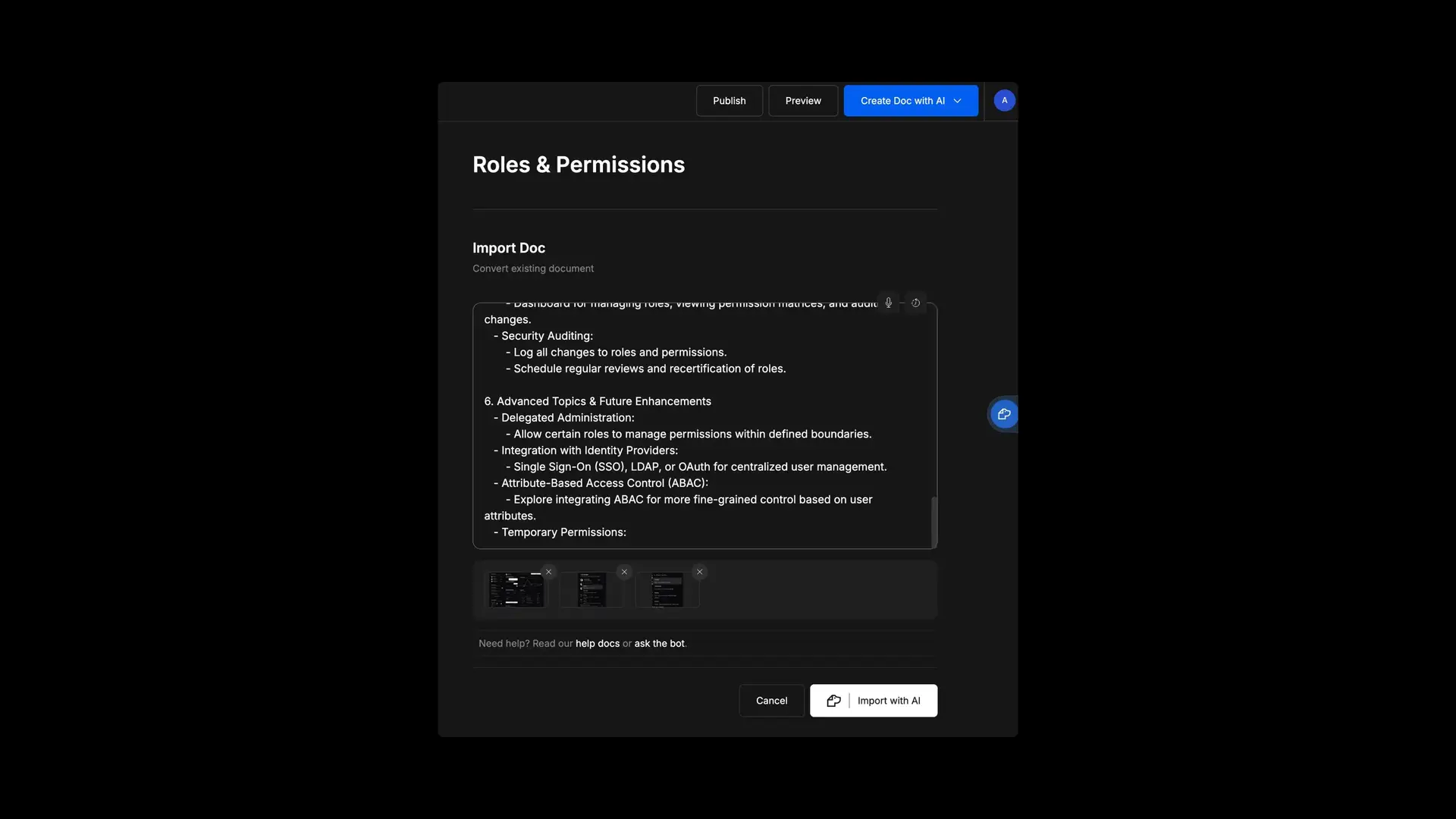Click the user avatar icon top right
Screen dimensions: 1456x819
(x=1004, y=100)
